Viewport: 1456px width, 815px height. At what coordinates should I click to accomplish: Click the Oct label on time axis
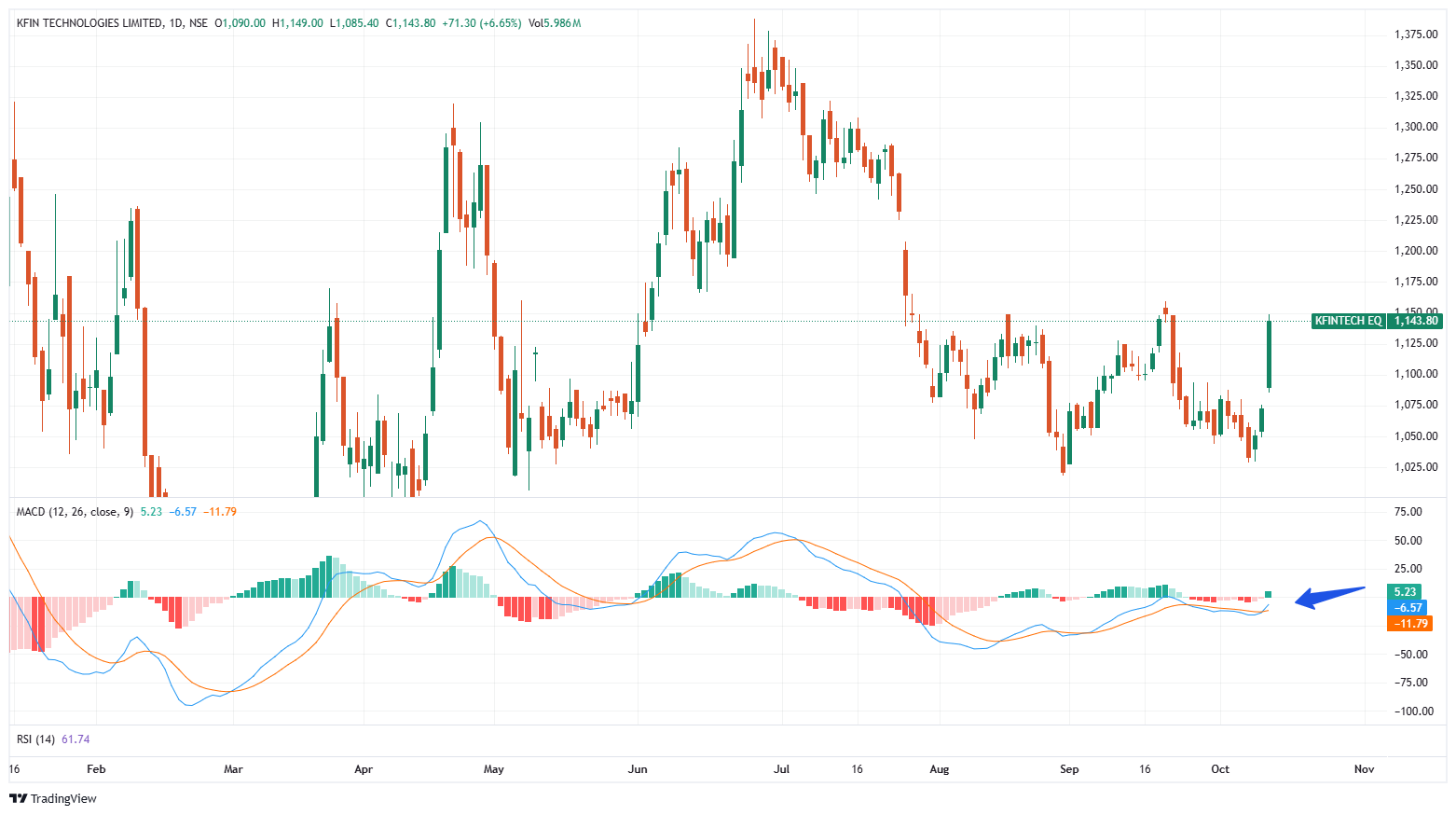(1219, 769)
